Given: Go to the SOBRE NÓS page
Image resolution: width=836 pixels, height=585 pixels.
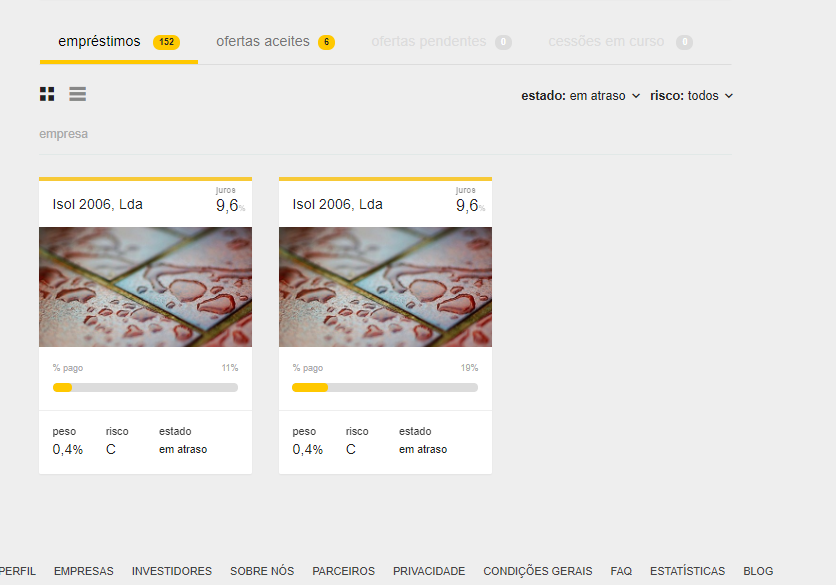Looking at the screenshot, I should click(262, 571).
